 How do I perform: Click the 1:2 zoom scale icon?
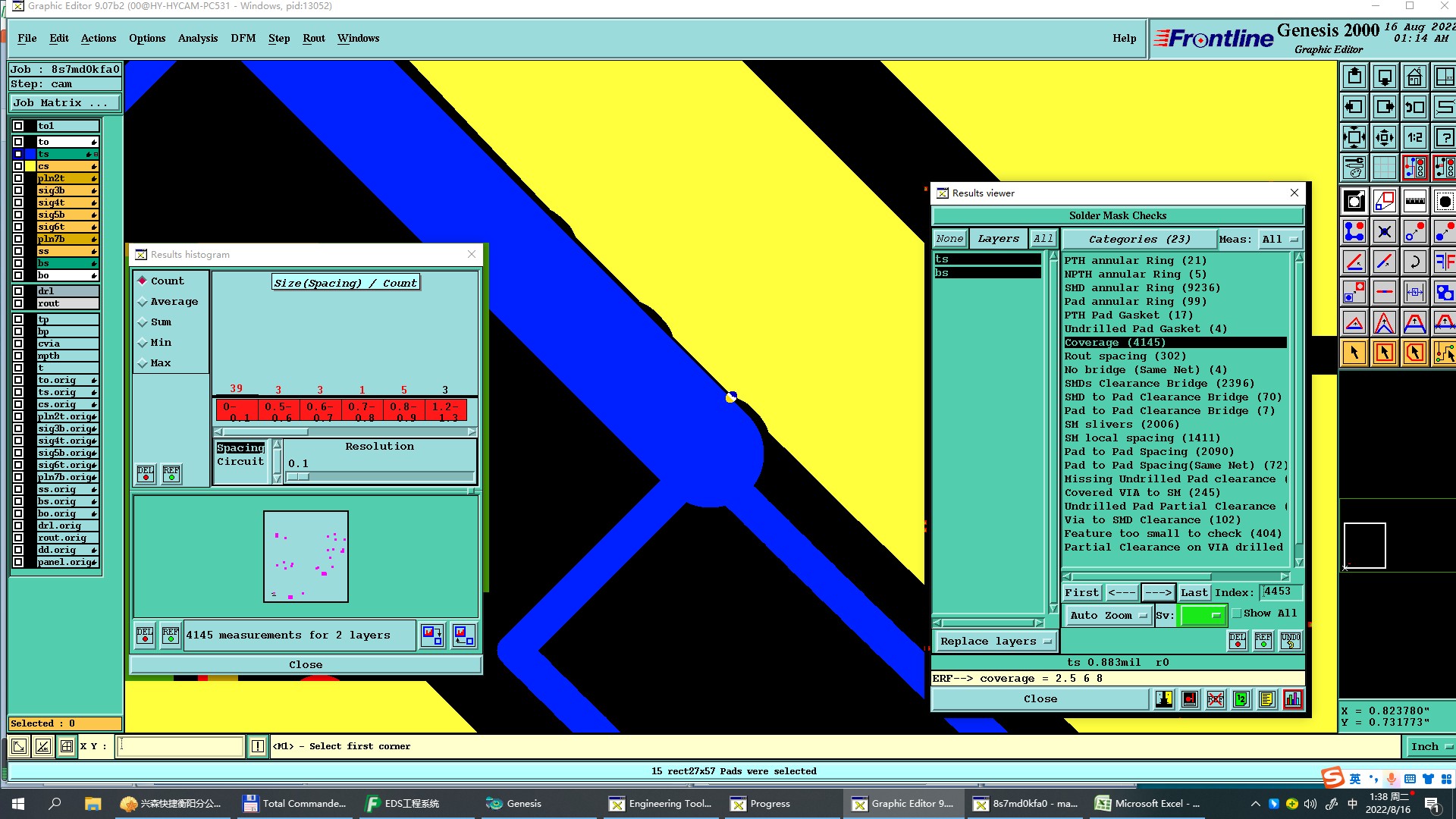pyautogui.click(x=1414, y=138)
